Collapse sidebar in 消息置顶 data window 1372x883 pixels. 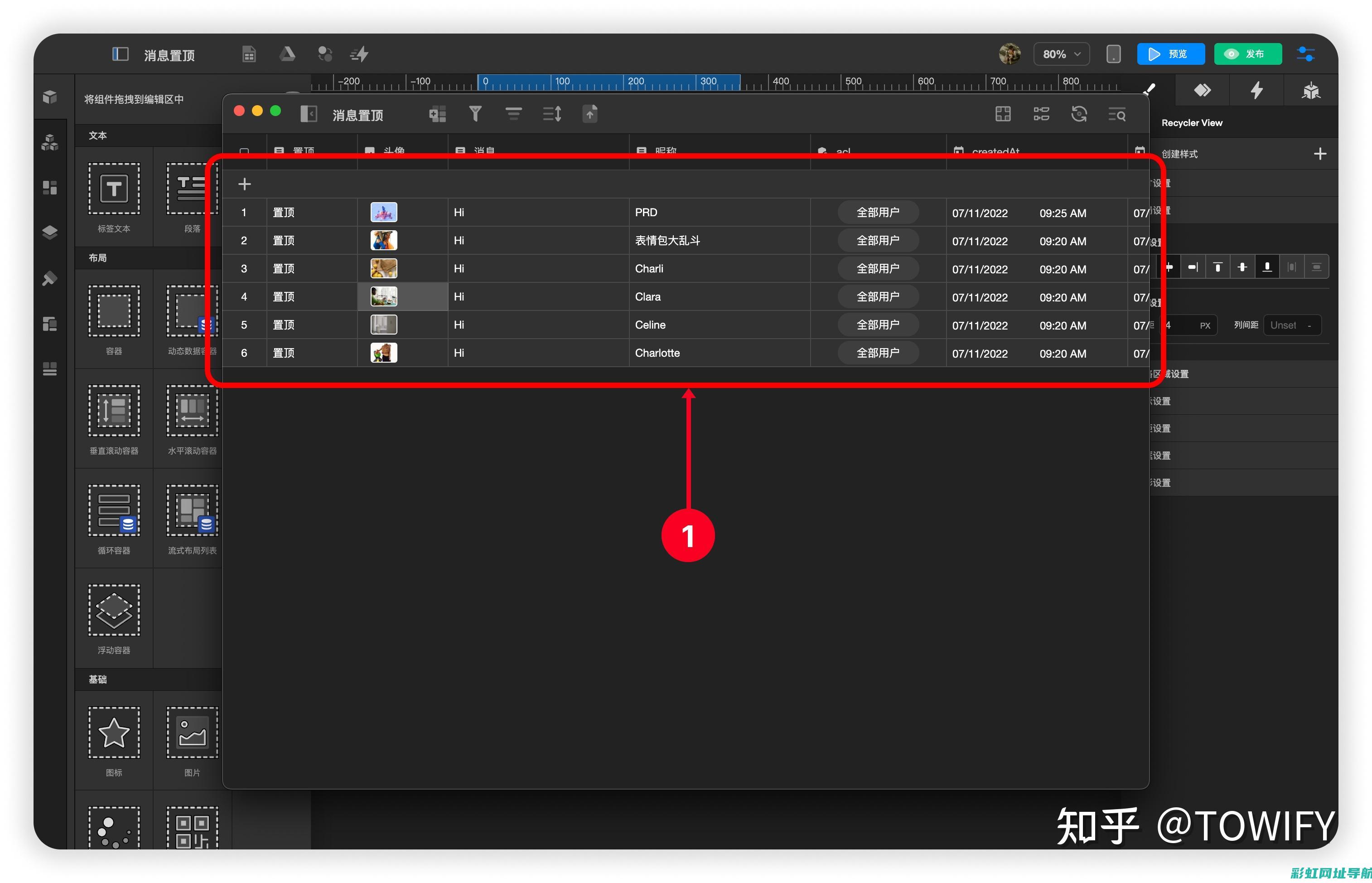308,114
